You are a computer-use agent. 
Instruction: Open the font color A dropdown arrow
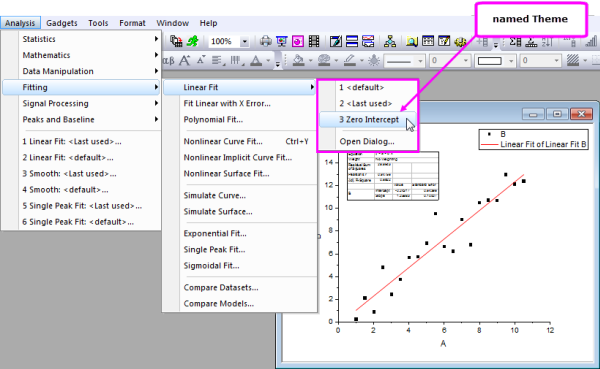point(268,61)
